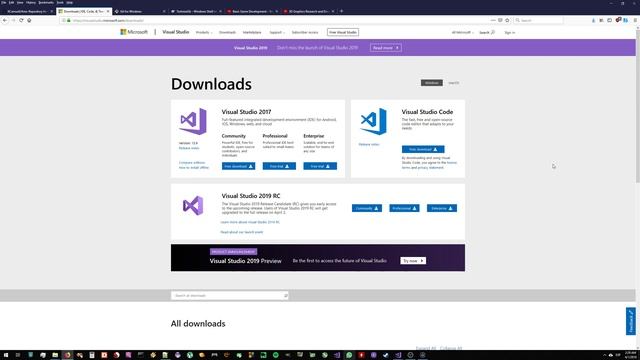
Task: Click the browser forward arrow
Action: 13,20
